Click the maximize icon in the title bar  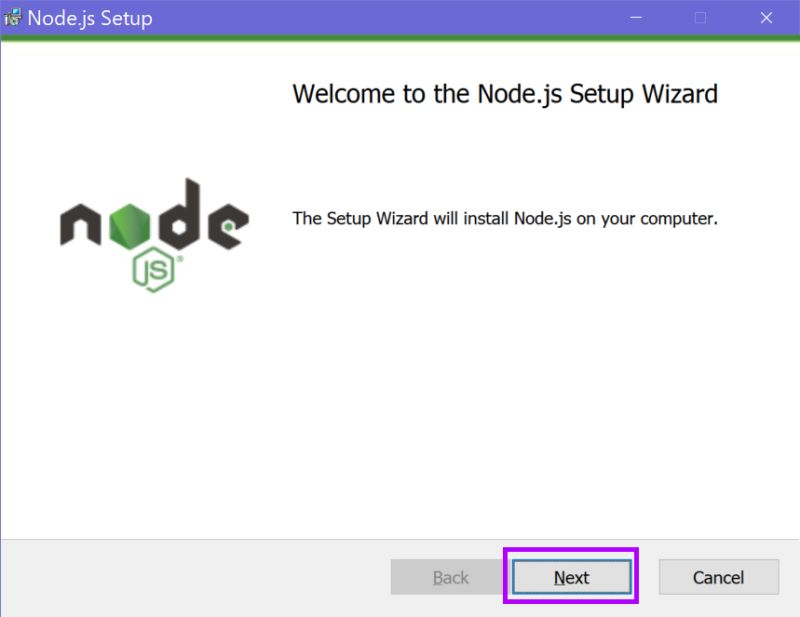coord(701,17)
